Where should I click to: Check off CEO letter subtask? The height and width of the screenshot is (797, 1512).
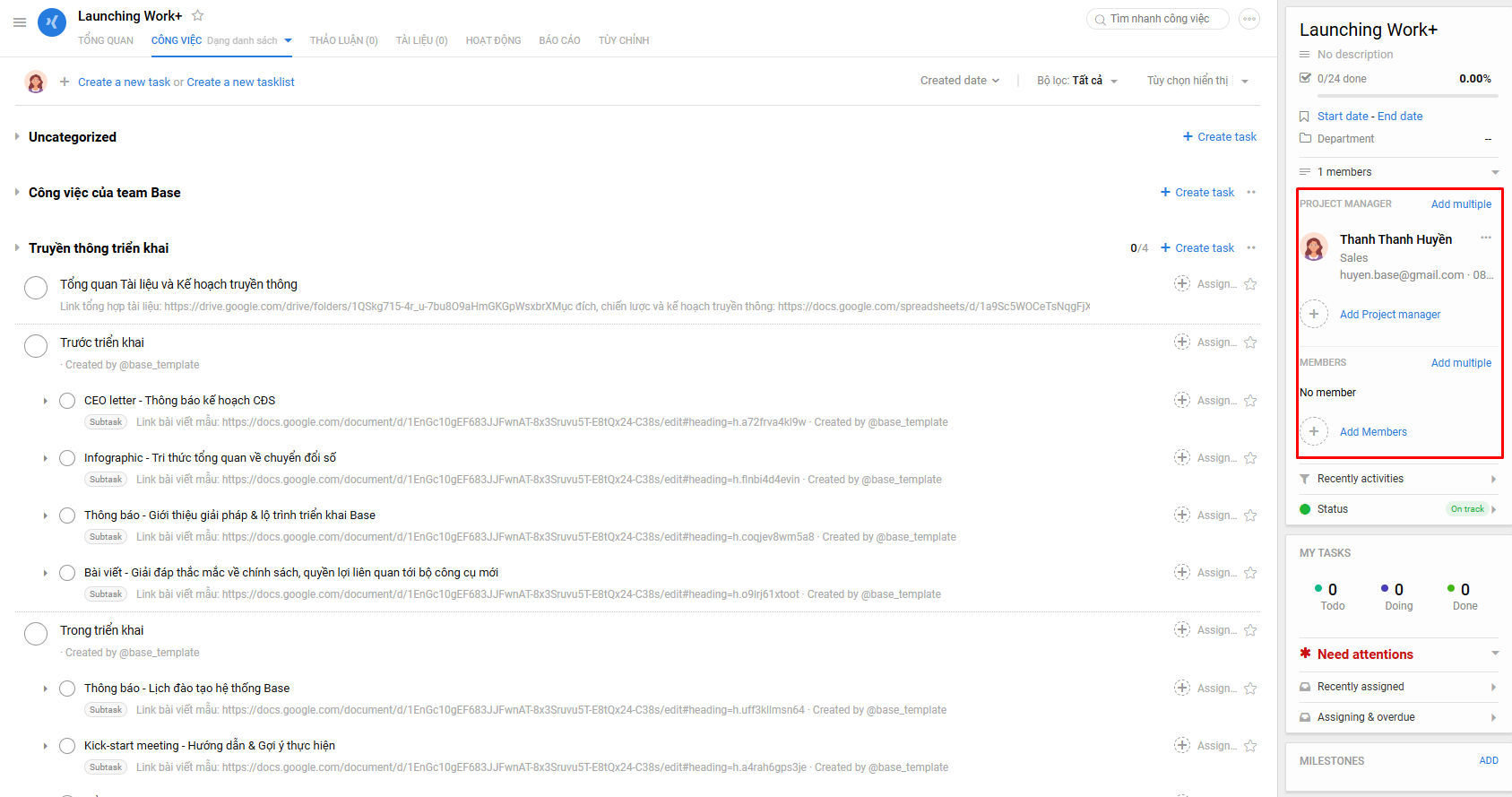(67, 401)
